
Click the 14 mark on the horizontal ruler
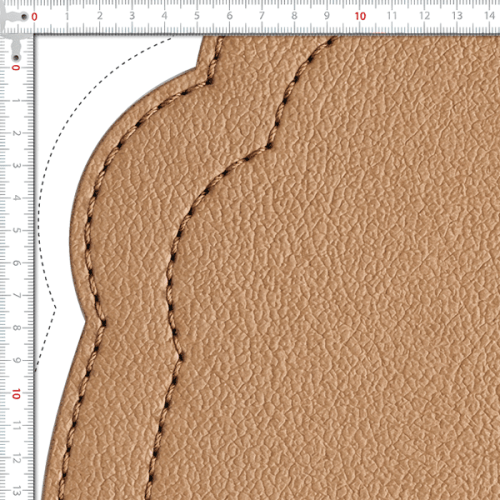[489, 16]
